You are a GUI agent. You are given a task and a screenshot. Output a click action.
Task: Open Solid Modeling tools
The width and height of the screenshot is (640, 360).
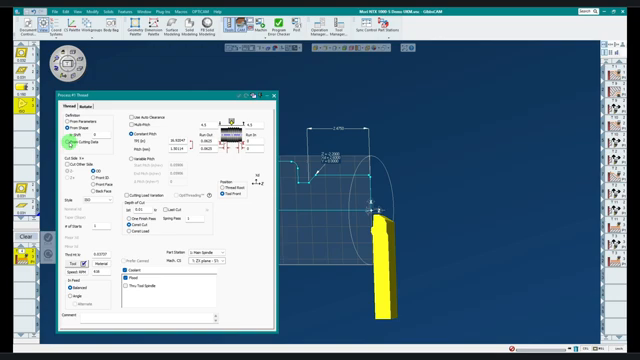[189, 27]
